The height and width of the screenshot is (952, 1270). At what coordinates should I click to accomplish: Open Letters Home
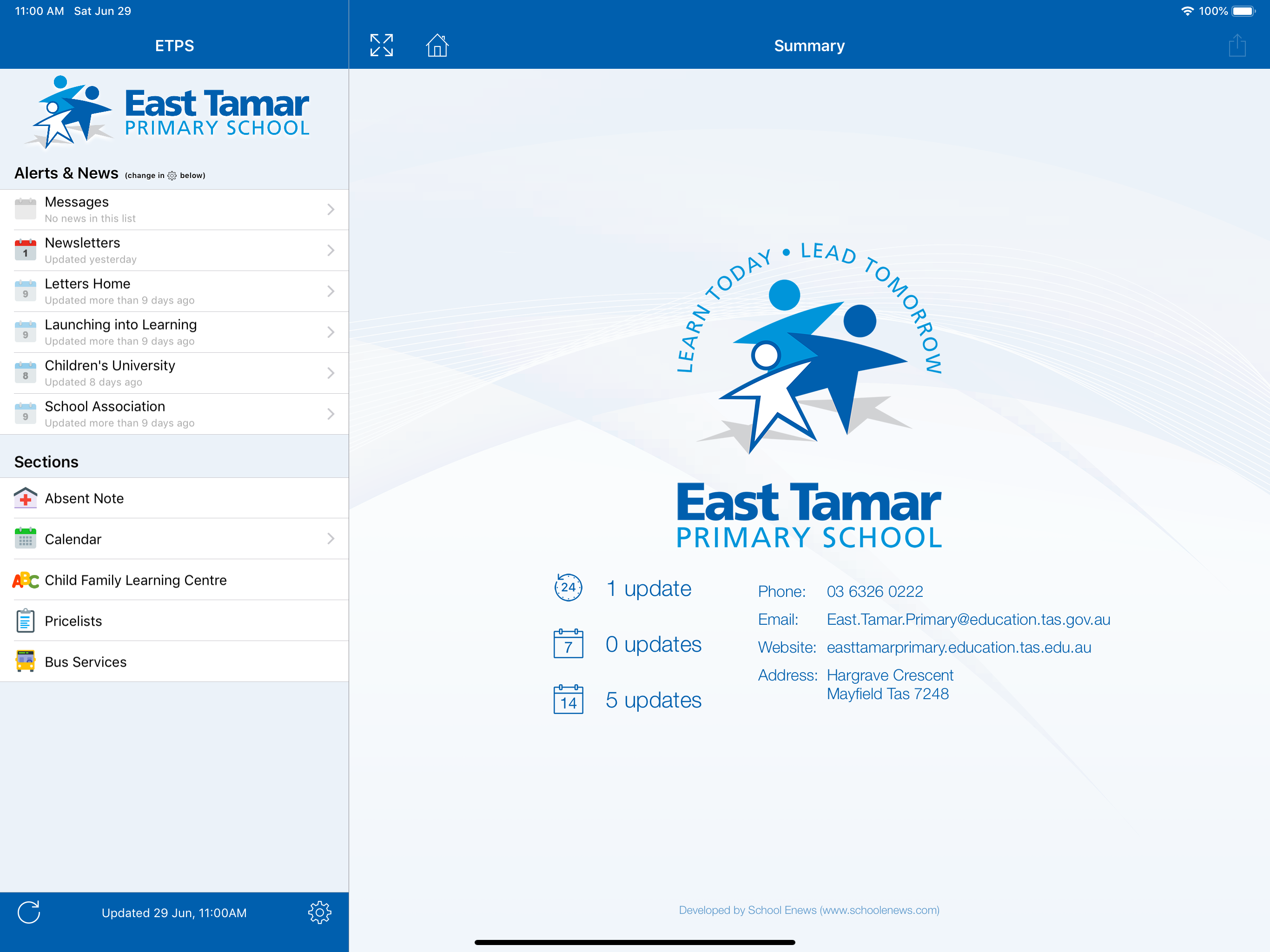pyautogui.click(x=174, y=291)
